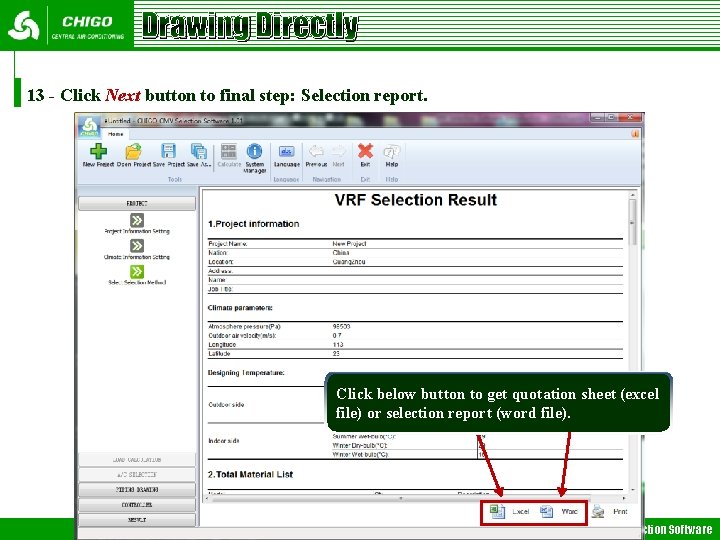Click the 'VRF Selection Result' heading

click(416, 200)
